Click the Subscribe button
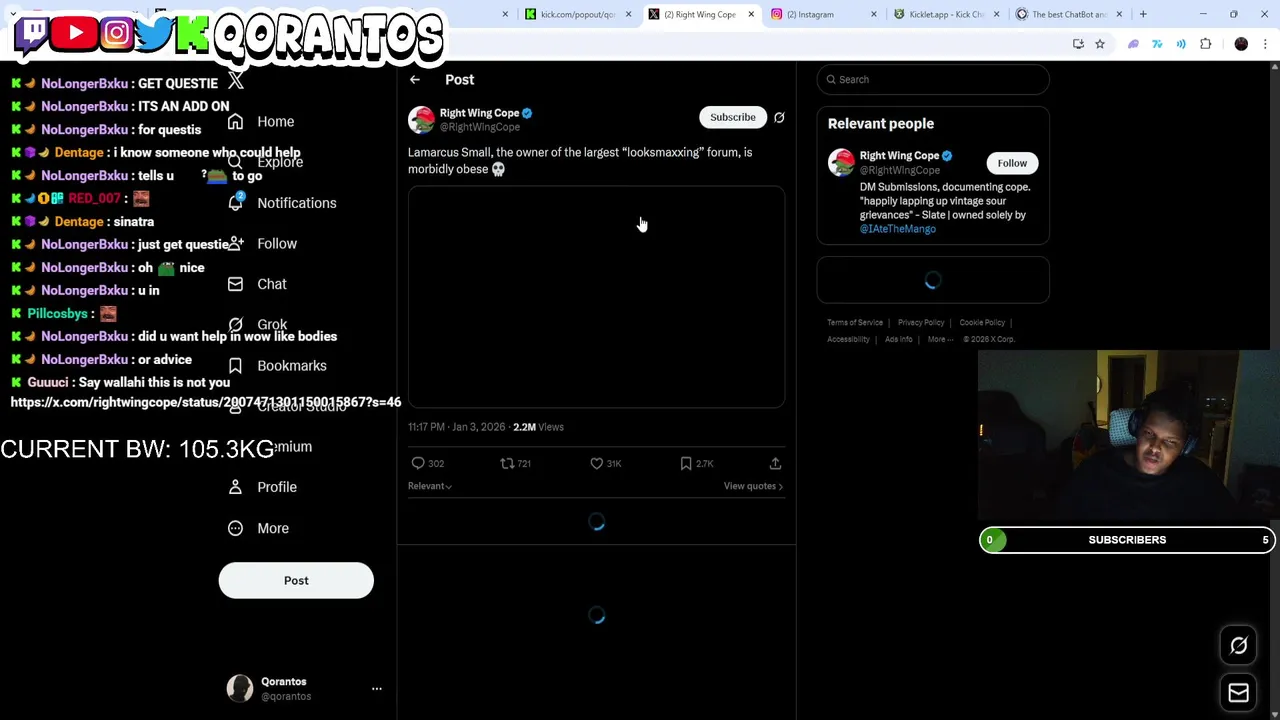The width and height of the screenshot is (1280, 720). pos(733,118)
